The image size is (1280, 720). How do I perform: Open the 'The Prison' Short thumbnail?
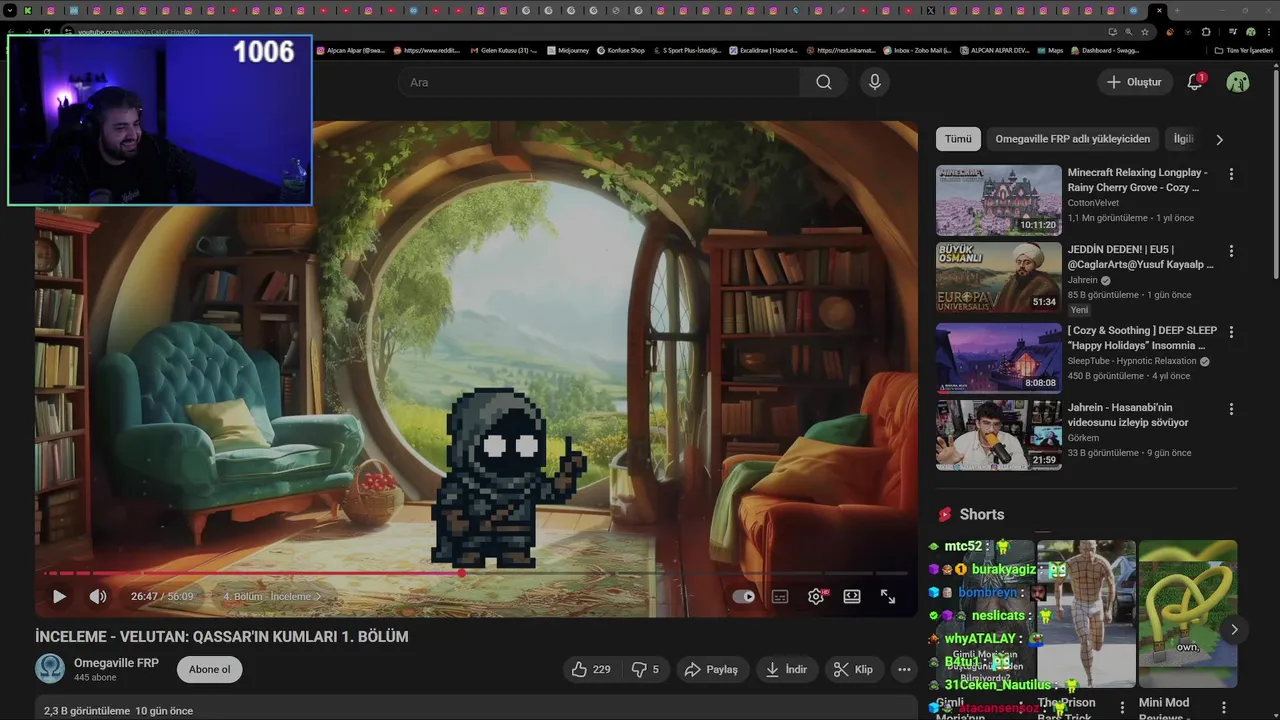point(1086,614)
